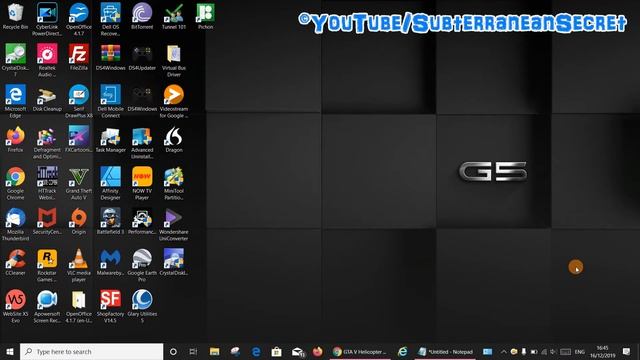Open File Explorer from the taskbar
The width and height of the screenshot is (640, 360).
[x=215, y=351]
